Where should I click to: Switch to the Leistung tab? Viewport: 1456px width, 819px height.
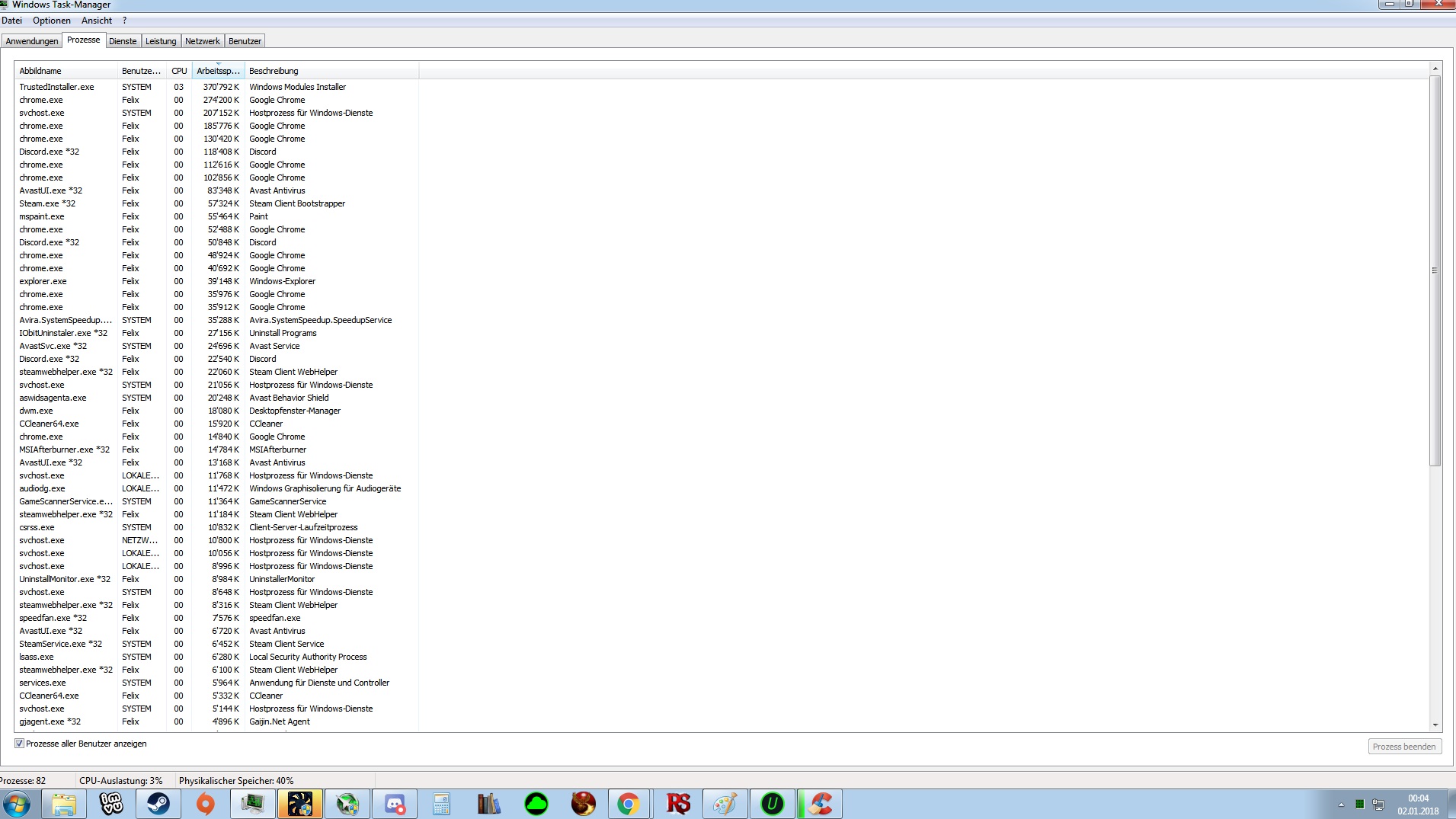(161, 41)
